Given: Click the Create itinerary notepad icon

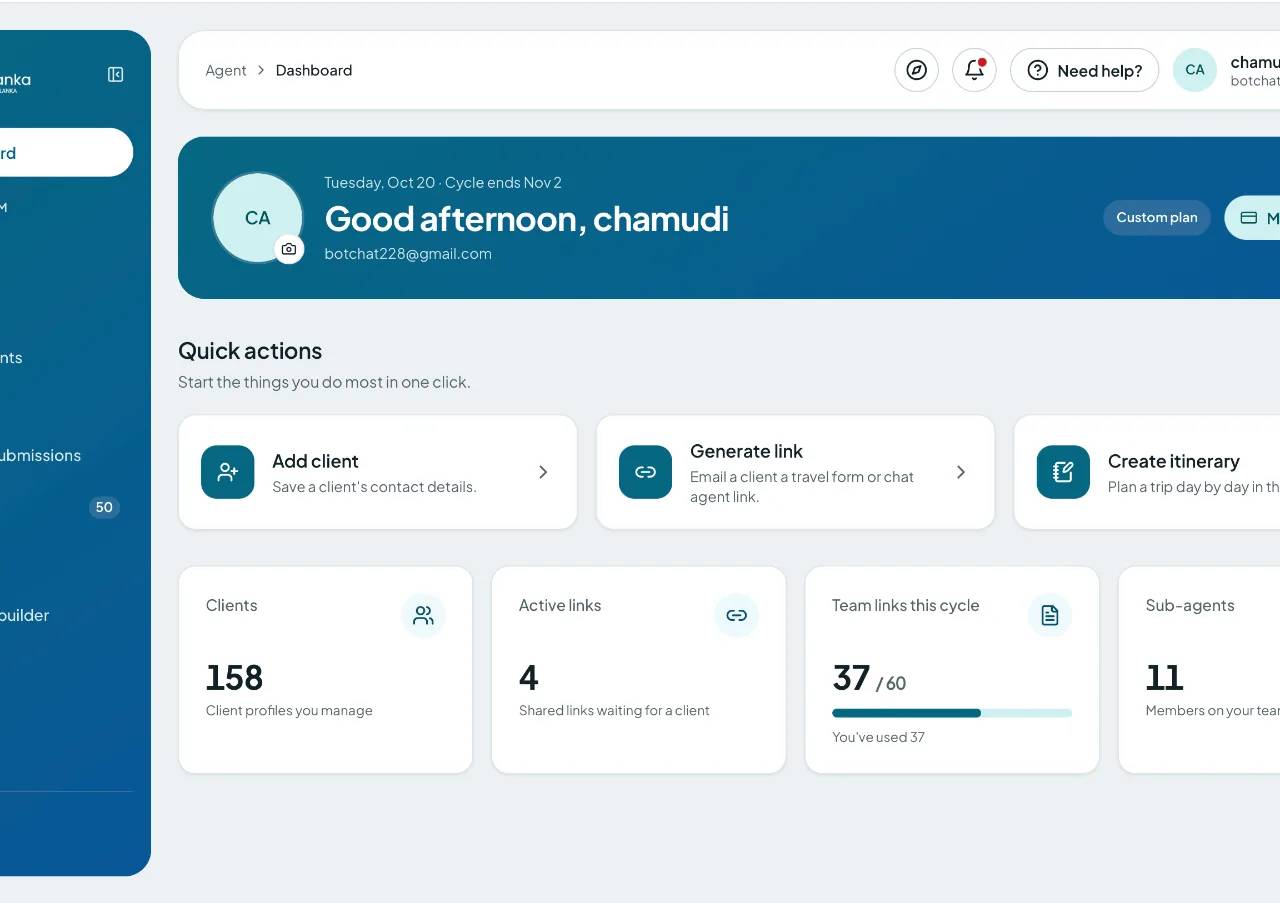Looking at the screenshot, I should click(1063, 472).
